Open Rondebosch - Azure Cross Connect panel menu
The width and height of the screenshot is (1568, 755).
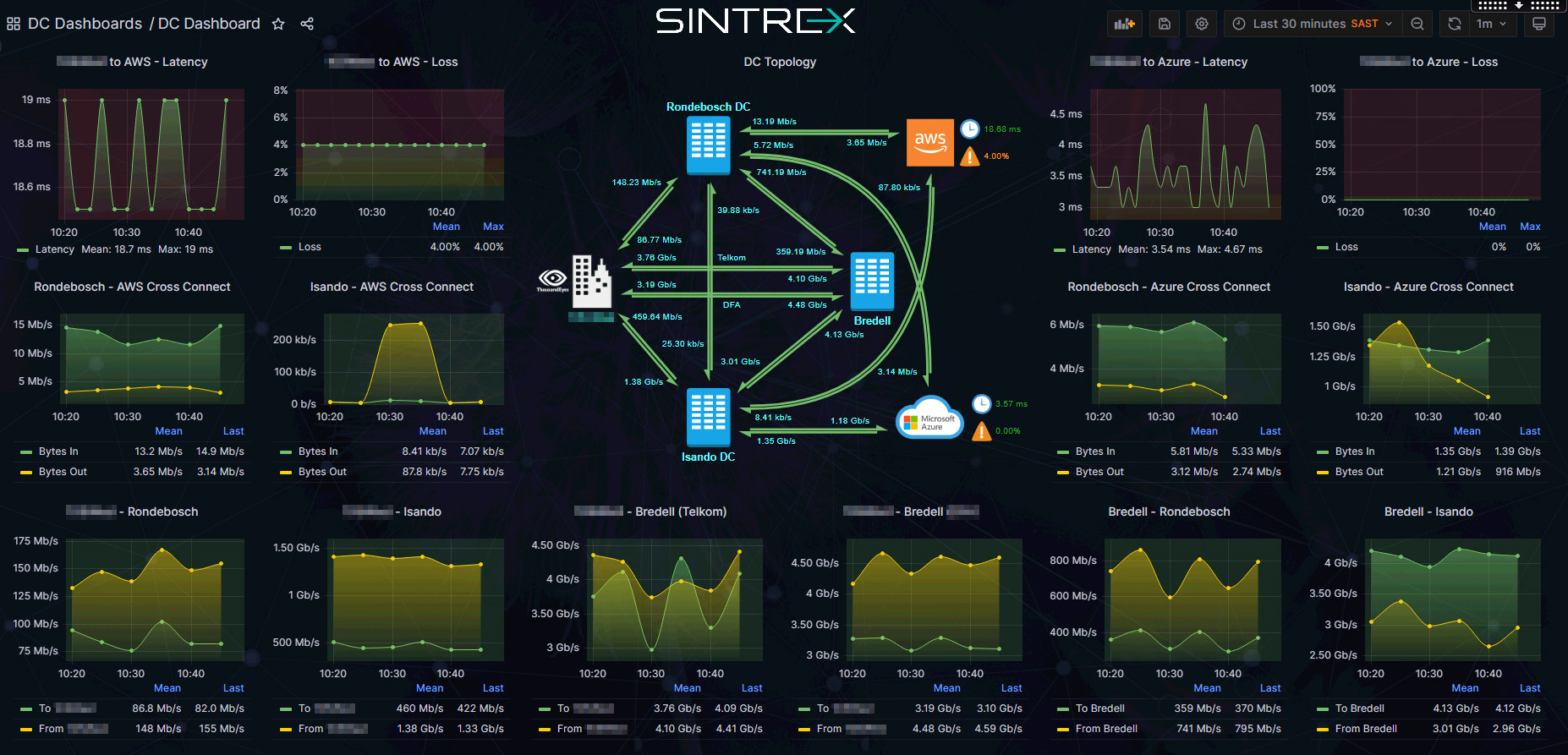click(1169, 287)
